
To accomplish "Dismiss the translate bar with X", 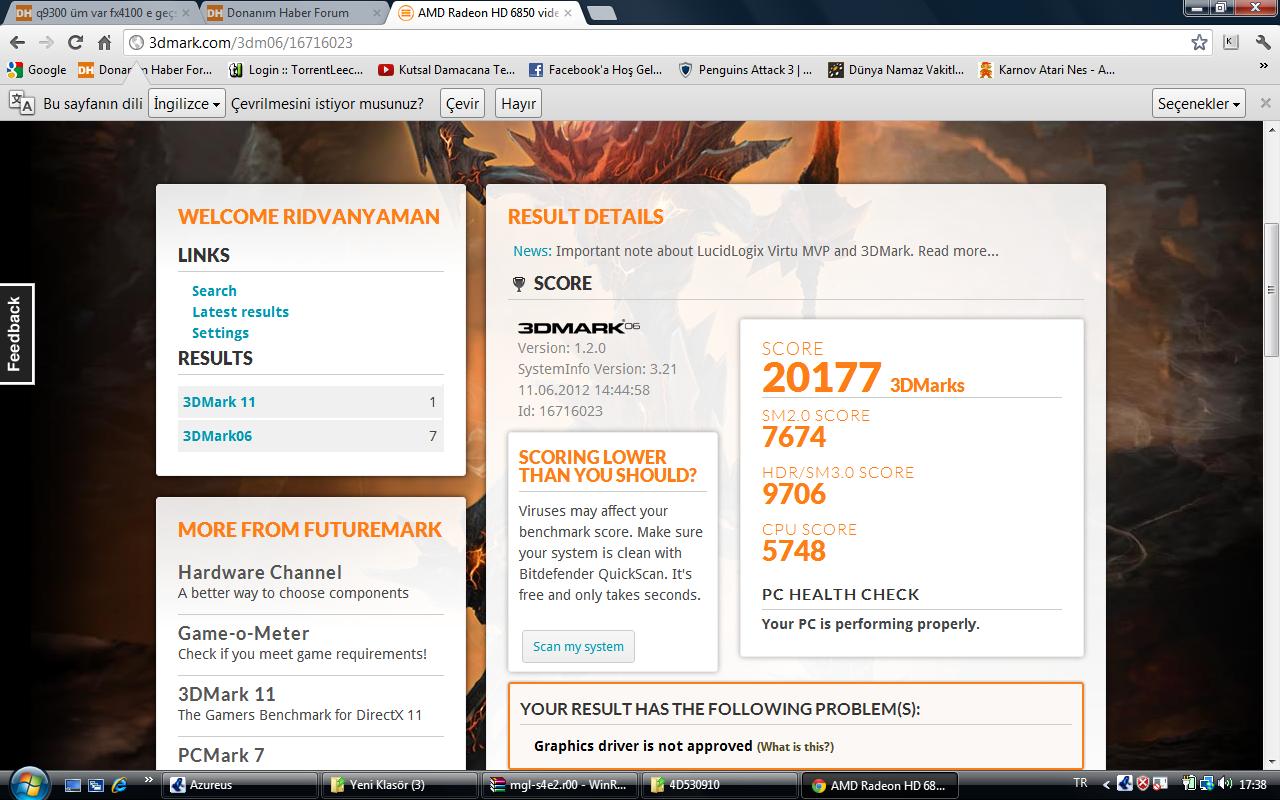I will (x=1265, y=103).
